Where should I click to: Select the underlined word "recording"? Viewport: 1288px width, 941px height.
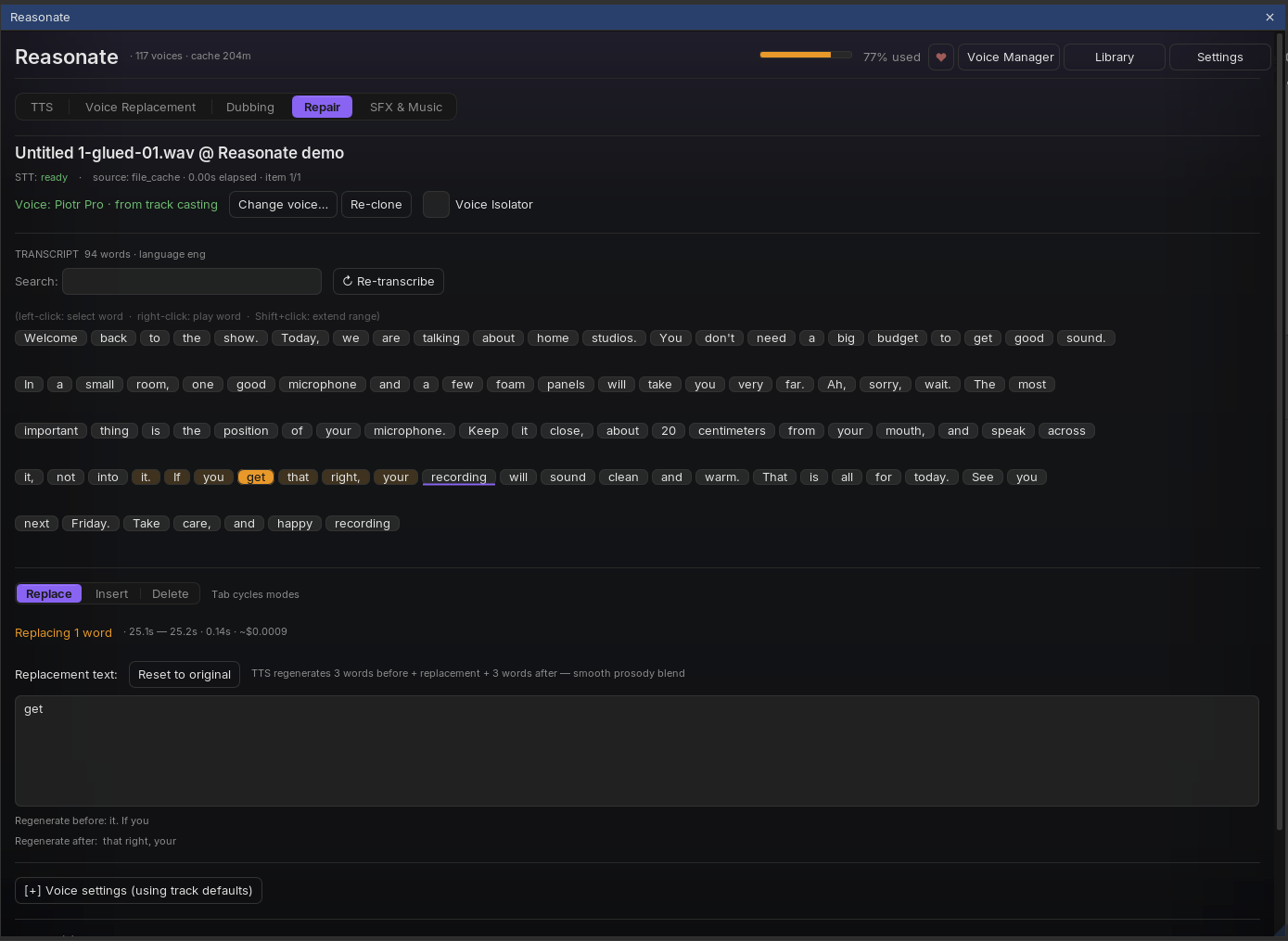pos(459,477)
